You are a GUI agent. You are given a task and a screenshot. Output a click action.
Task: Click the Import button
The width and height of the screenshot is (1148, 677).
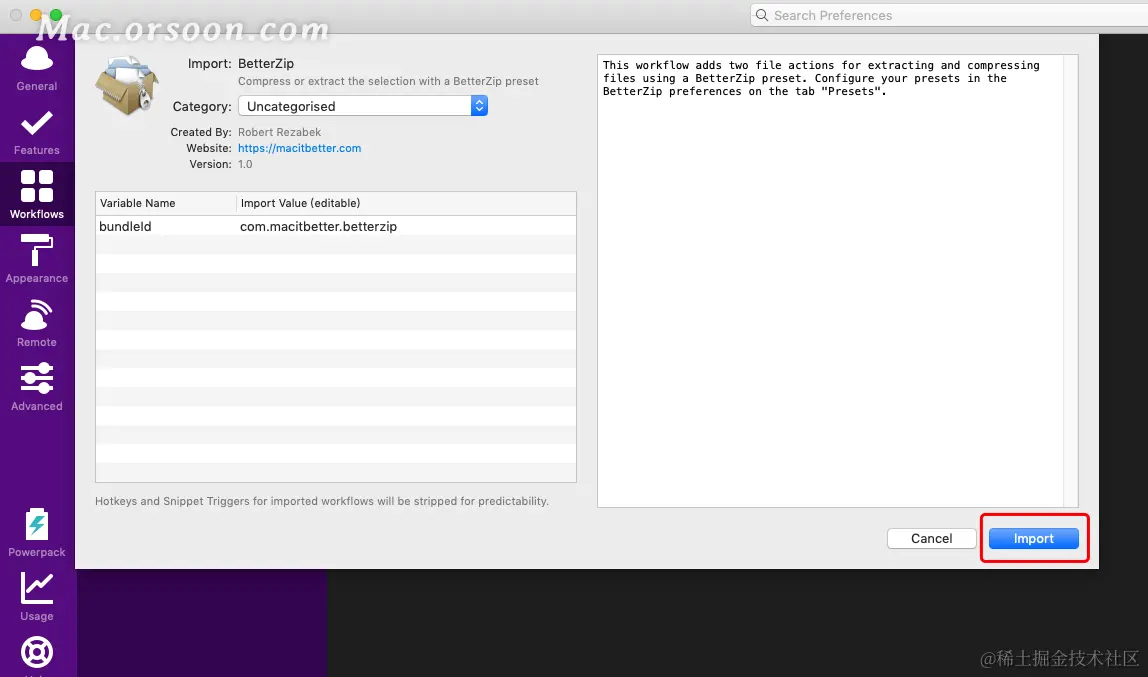(x=1033, y=539)
